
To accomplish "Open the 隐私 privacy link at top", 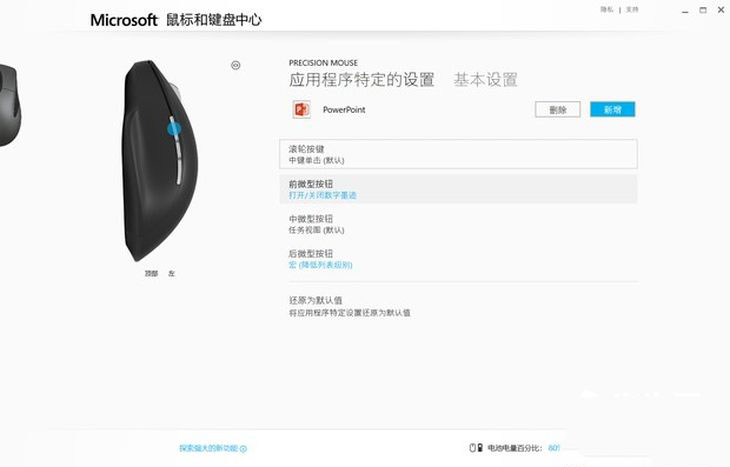I will (x=606, y=9).
